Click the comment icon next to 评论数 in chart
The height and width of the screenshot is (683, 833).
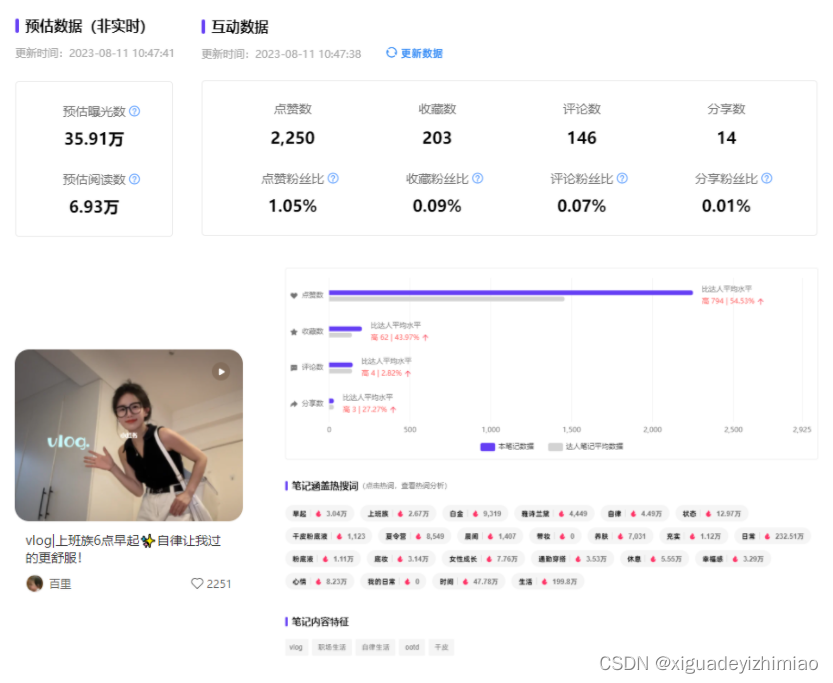tap(294, 368)
